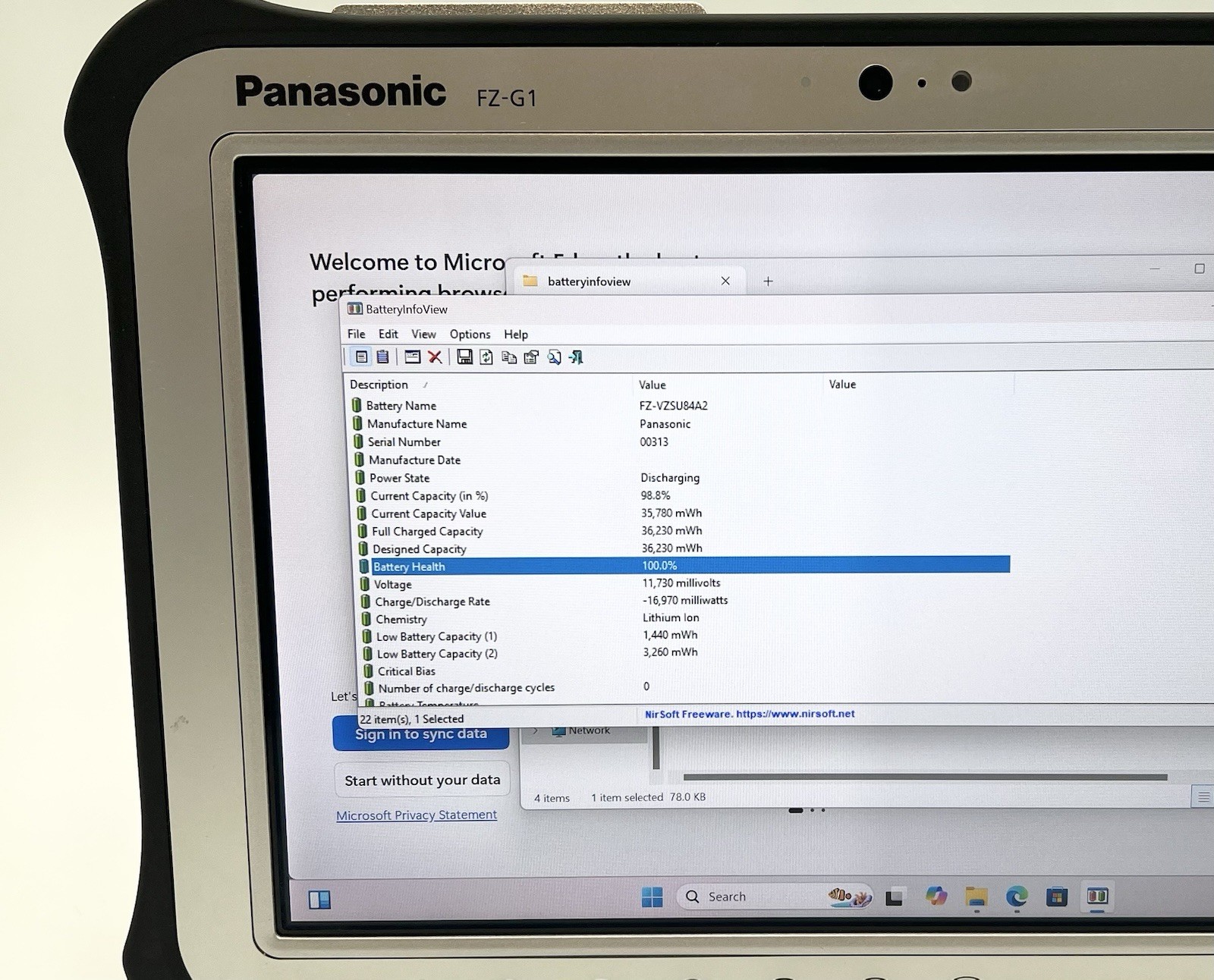Click the taskbar Search box

(x=774, y=897)
